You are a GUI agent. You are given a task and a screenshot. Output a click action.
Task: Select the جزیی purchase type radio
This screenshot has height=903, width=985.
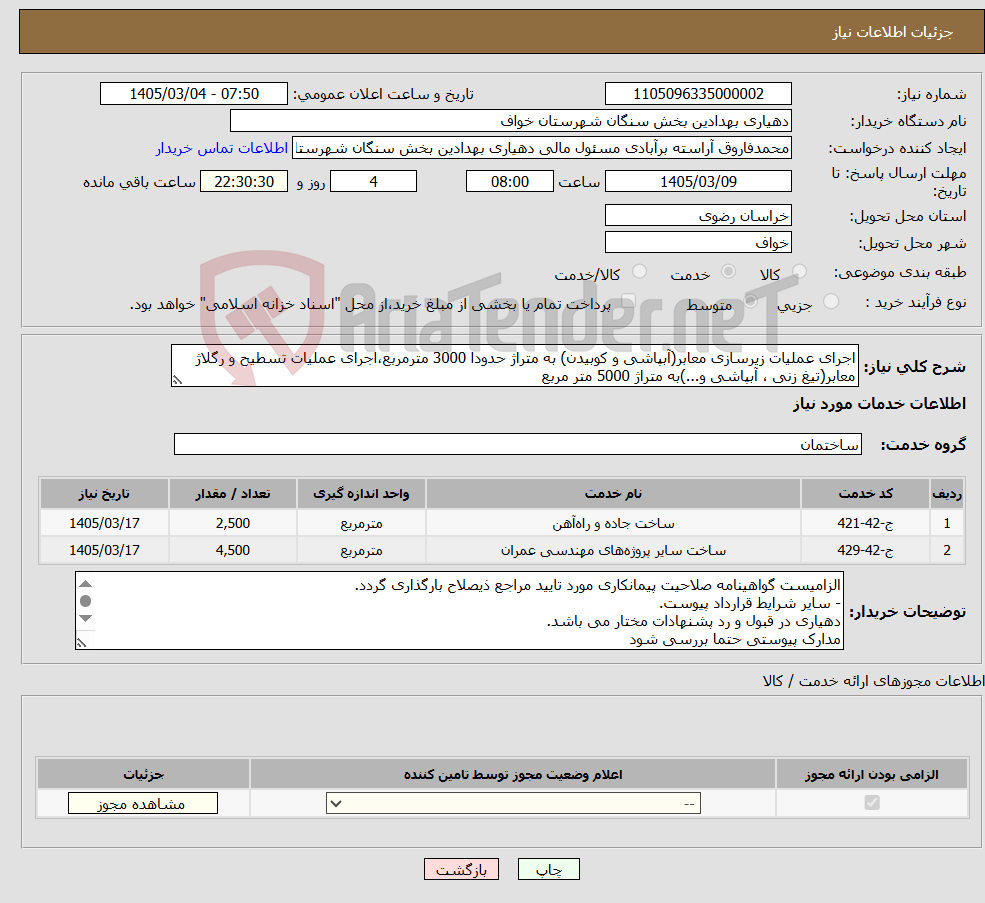[x=830, y=301]
